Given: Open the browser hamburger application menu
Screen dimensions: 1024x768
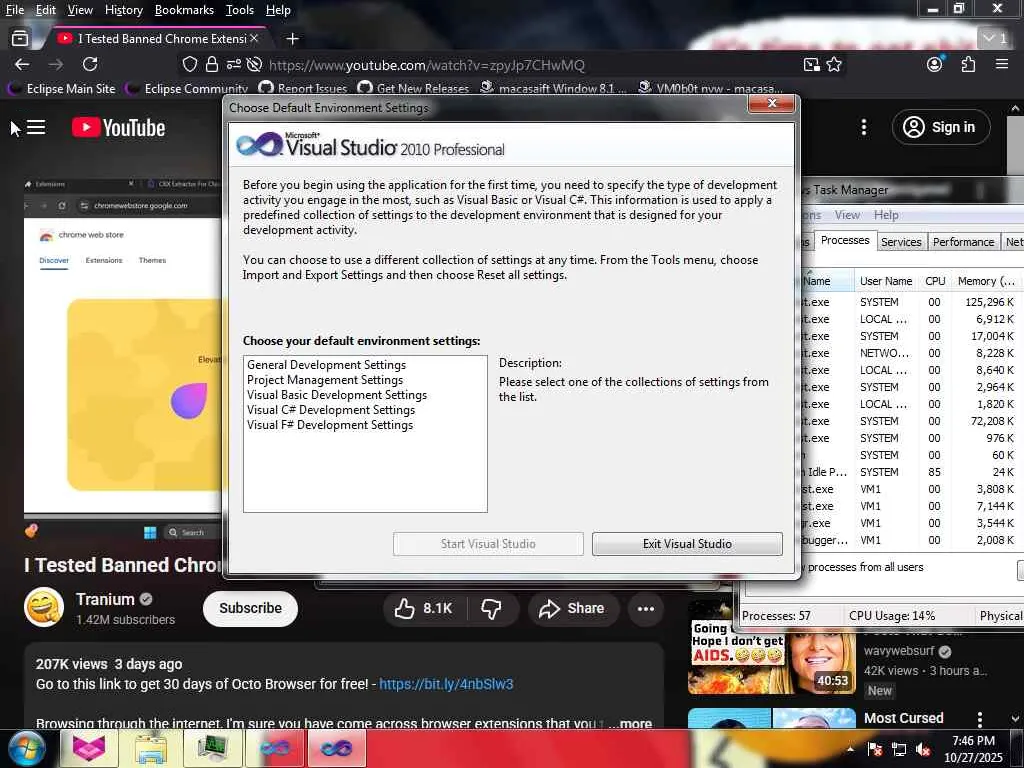Looking at the screenshot, I should click(x=1002, y=64).
